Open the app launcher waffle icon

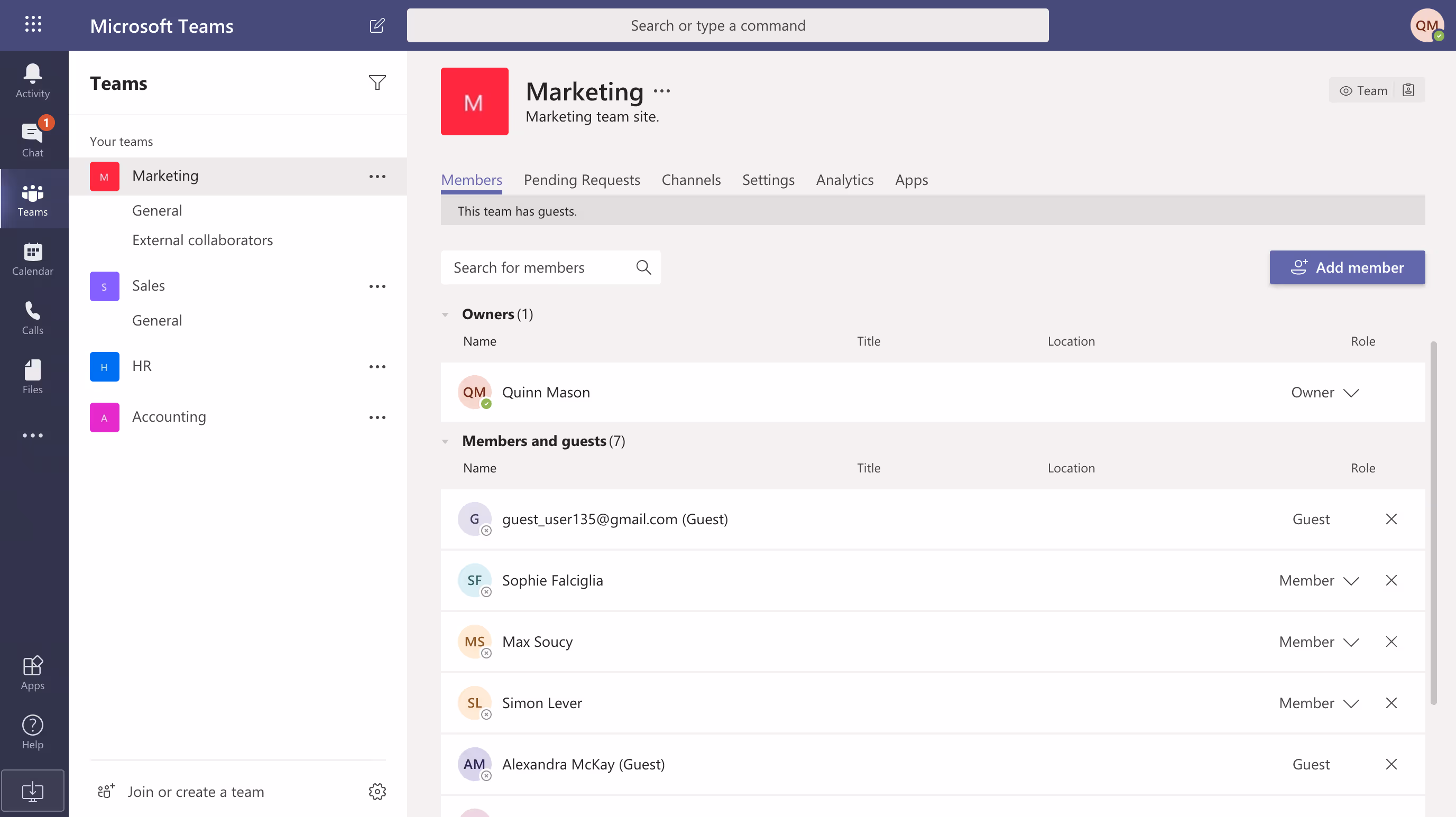[33, 24]
